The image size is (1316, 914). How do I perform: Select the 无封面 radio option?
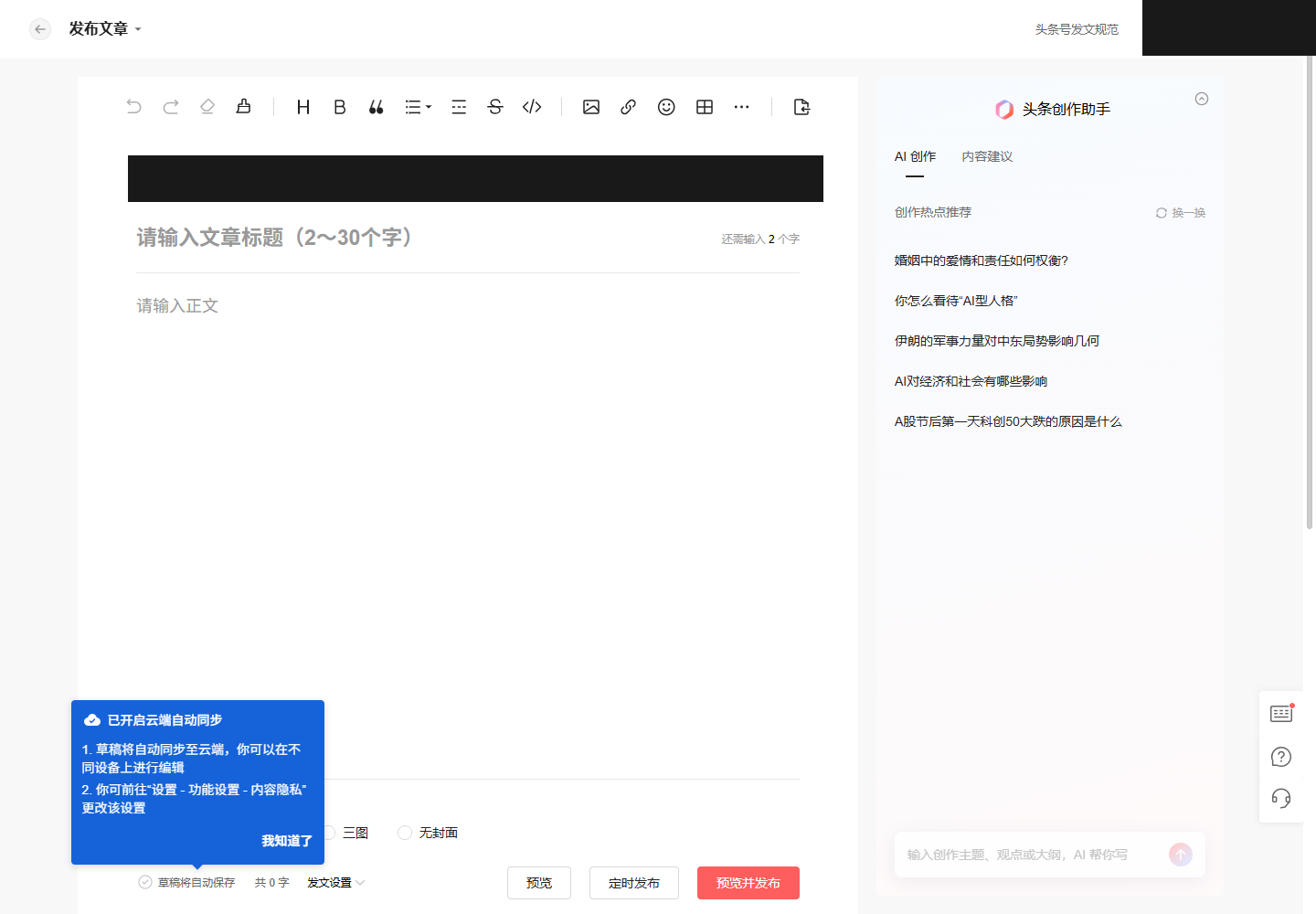point(428,833)
